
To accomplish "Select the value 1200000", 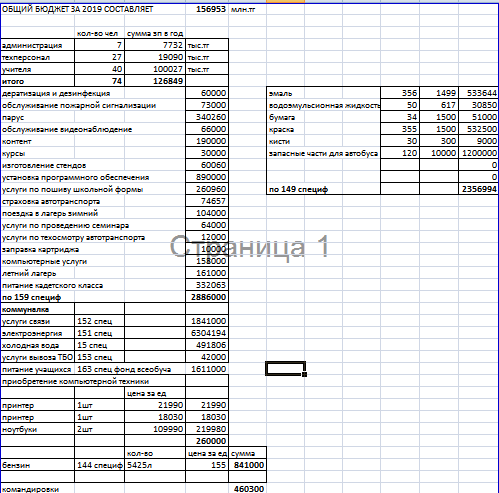I will [478, 153].
